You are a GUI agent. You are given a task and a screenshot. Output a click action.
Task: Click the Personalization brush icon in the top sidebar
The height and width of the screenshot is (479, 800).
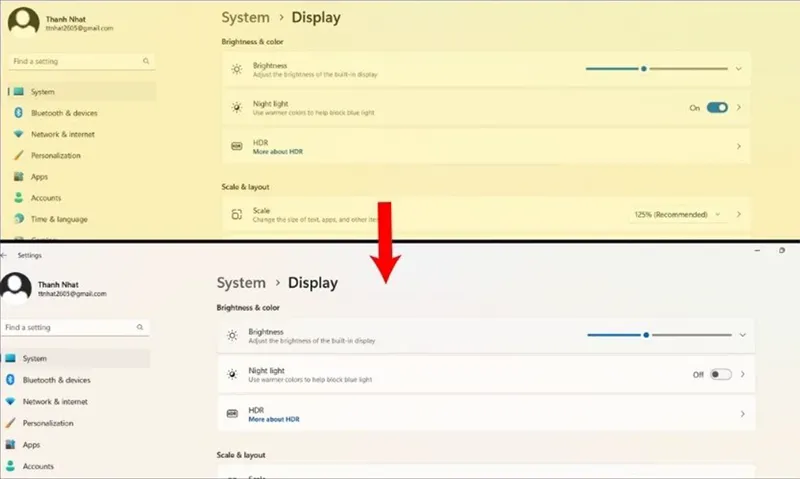coord(18,155)
